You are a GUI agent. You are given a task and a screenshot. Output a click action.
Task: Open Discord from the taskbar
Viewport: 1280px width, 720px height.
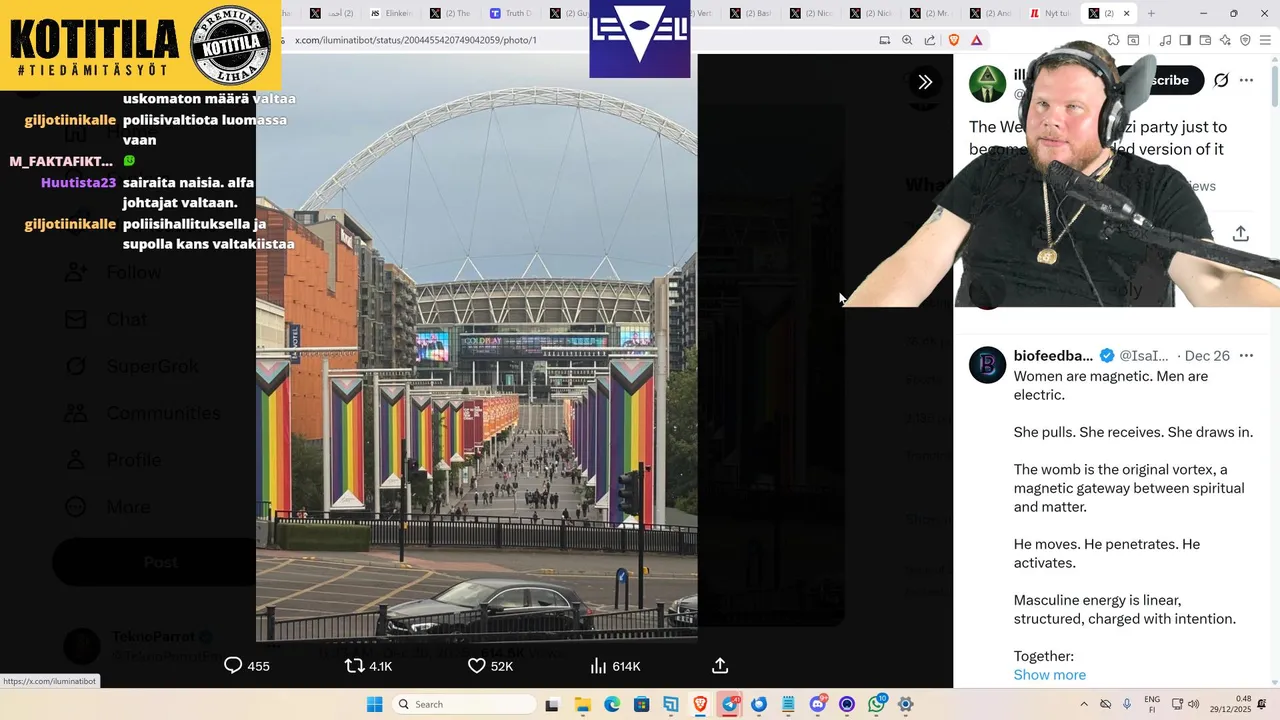click(818, 704)
